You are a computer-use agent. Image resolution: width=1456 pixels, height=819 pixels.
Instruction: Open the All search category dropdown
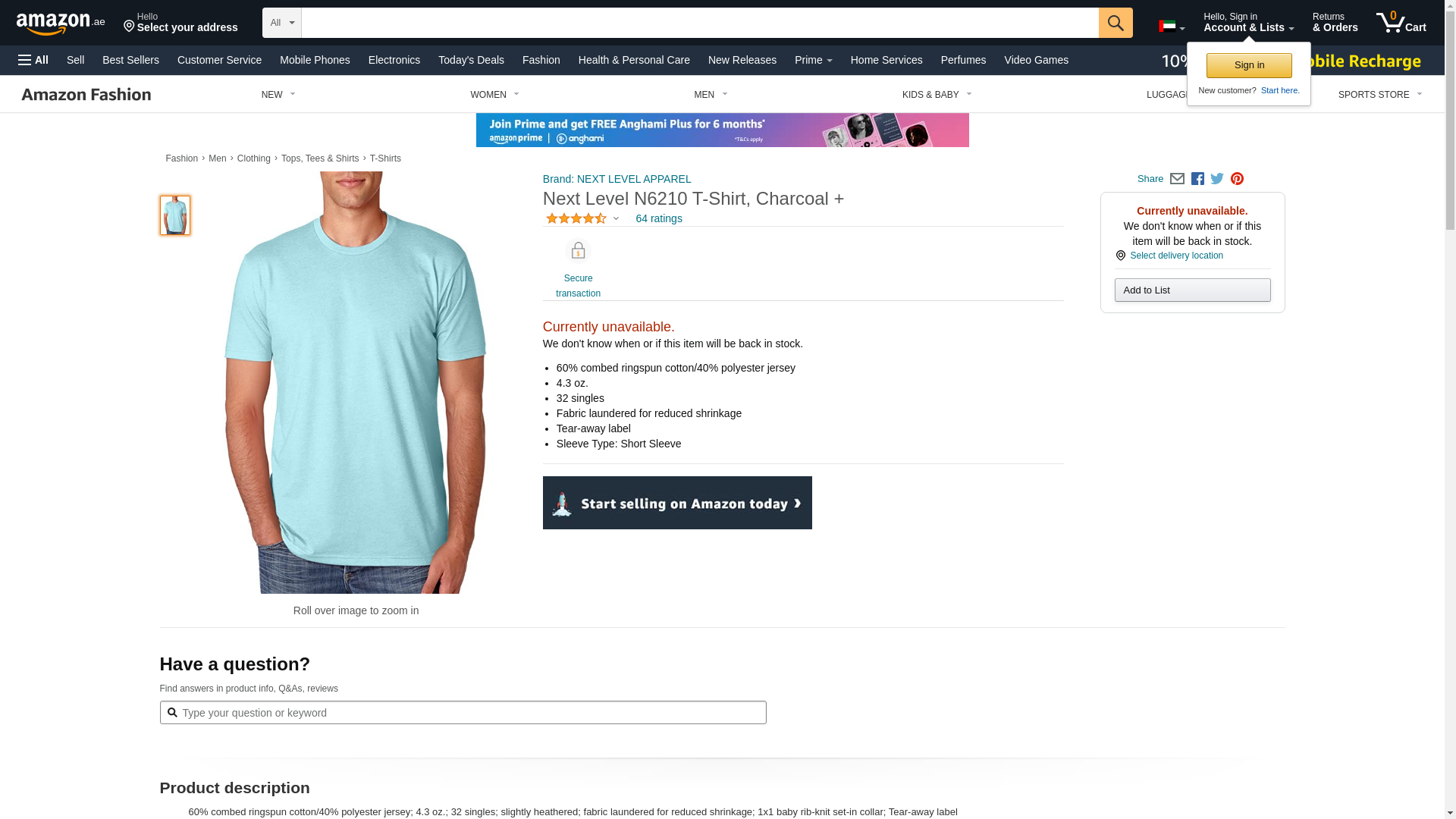click(x=281, y=23)
